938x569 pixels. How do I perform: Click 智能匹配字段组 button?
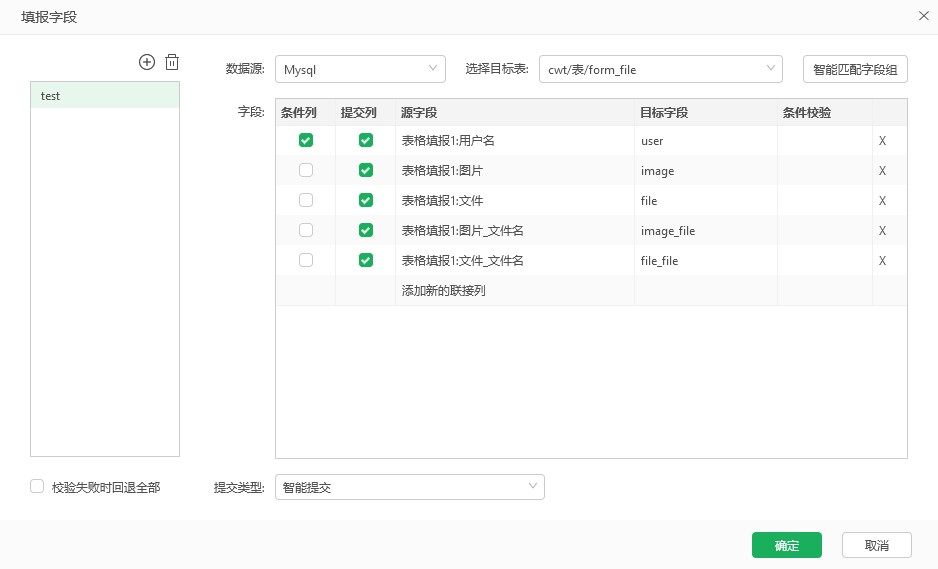click(855, 69)
